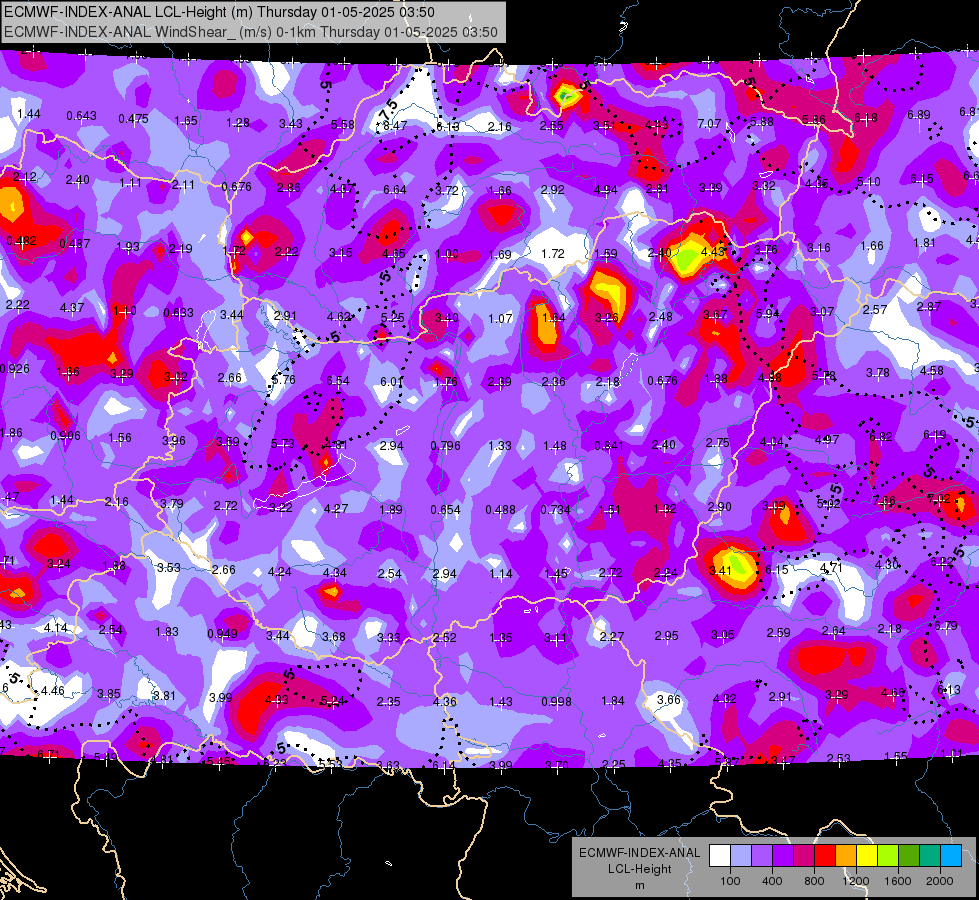The width and height of the screenshot is (979, 900).
Task: Click the dark green swatch in the legend
Action: click(909, 856)
